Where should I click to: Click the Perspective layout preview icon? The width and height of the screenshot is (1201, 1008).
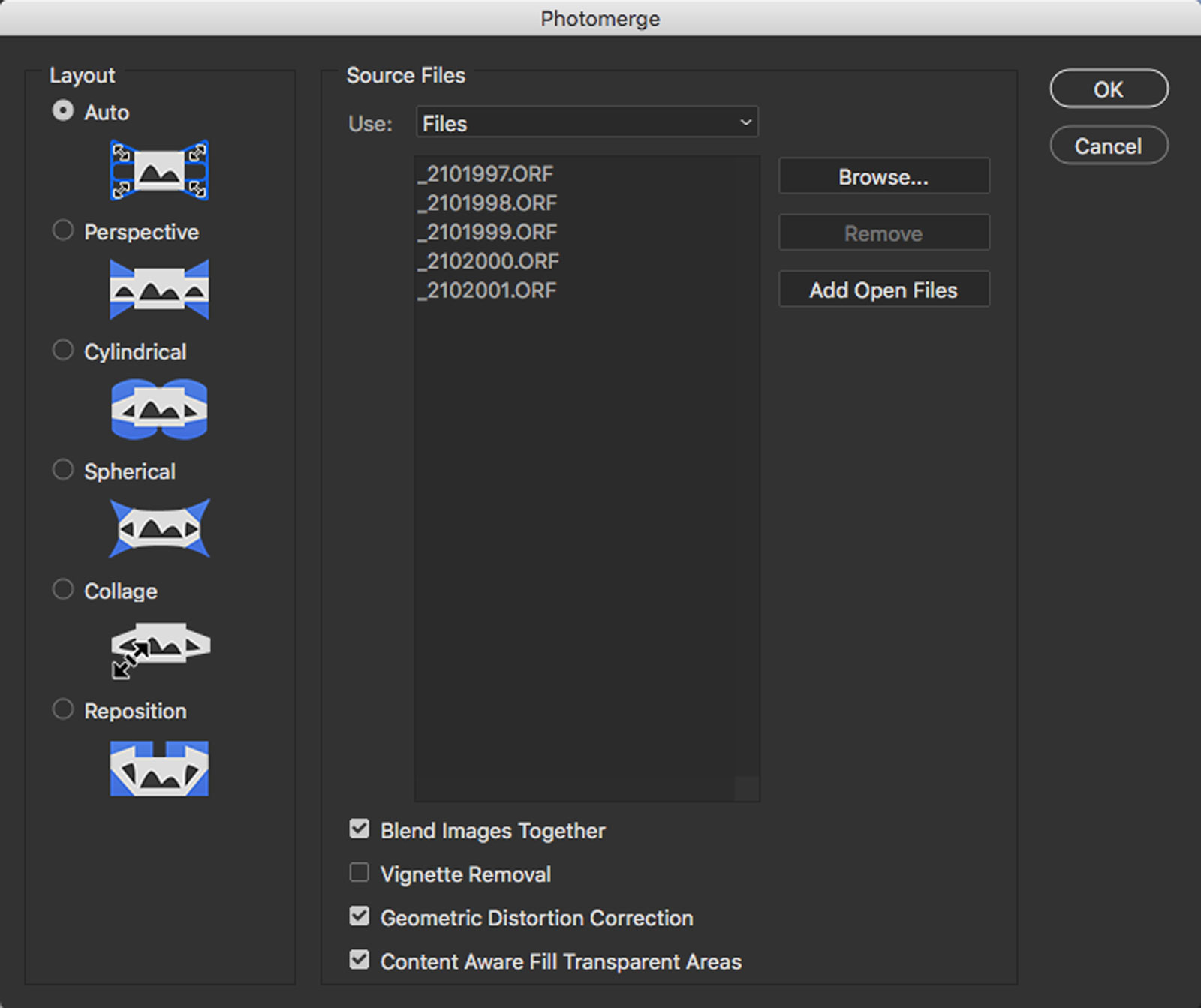(x=159, y=290)
